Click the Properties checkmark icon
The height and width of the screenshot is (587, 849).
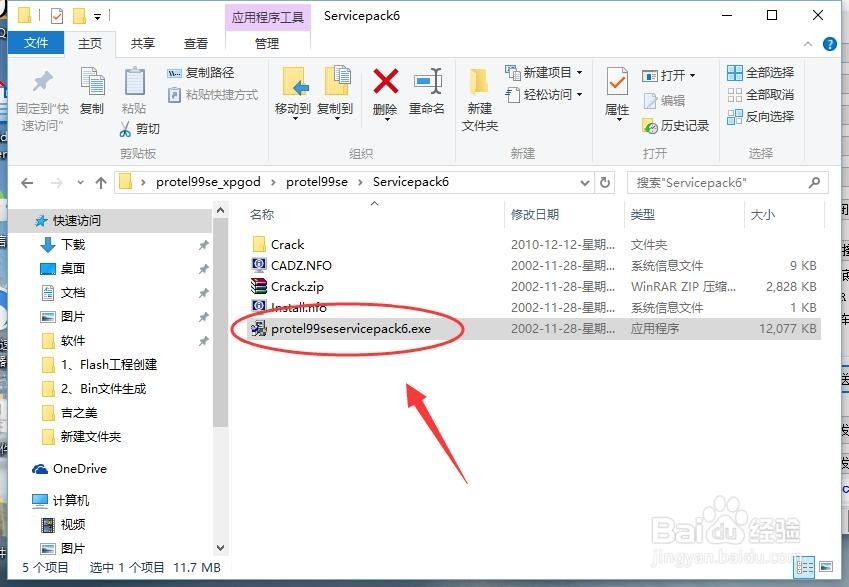point(617,82)
